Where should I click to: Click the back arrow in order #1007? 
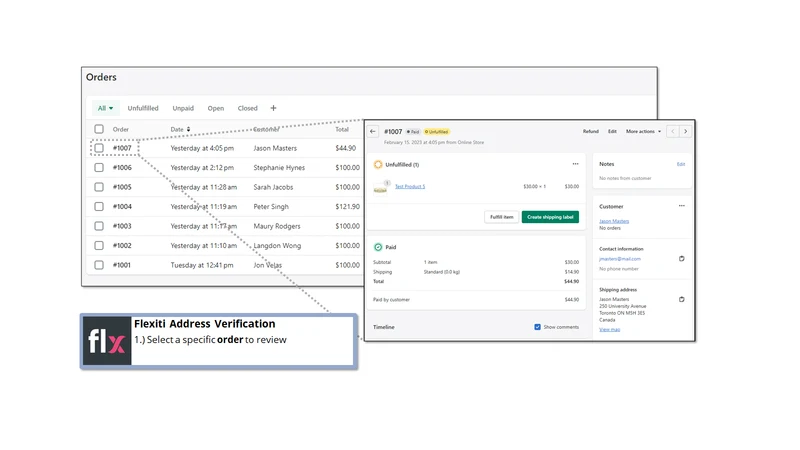coord(372,131)
